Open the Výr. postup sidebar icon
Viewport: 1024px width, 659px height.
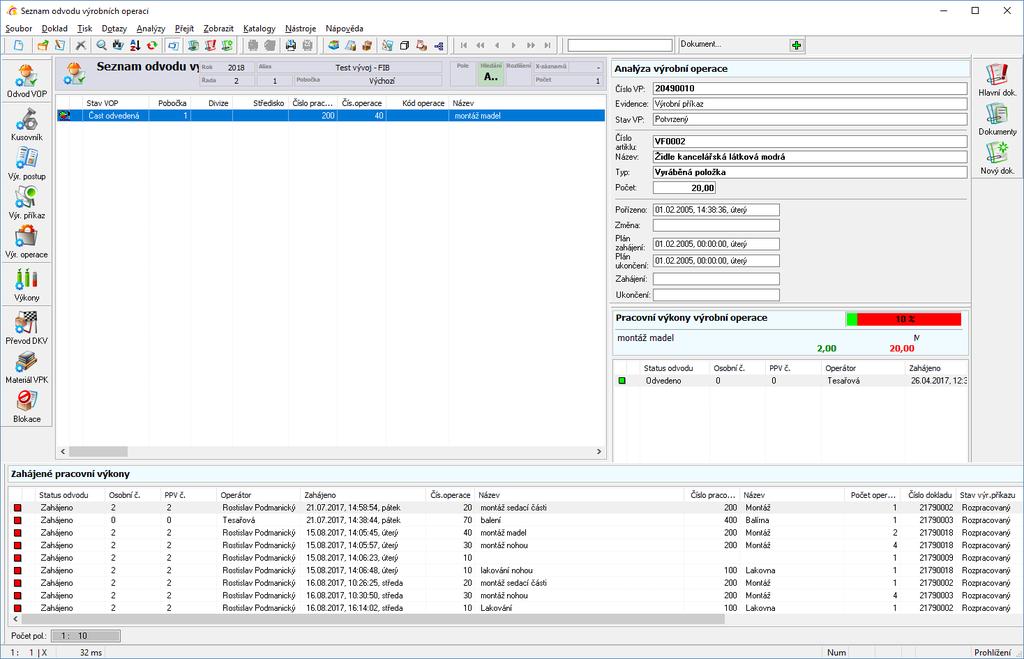point(26,163)
